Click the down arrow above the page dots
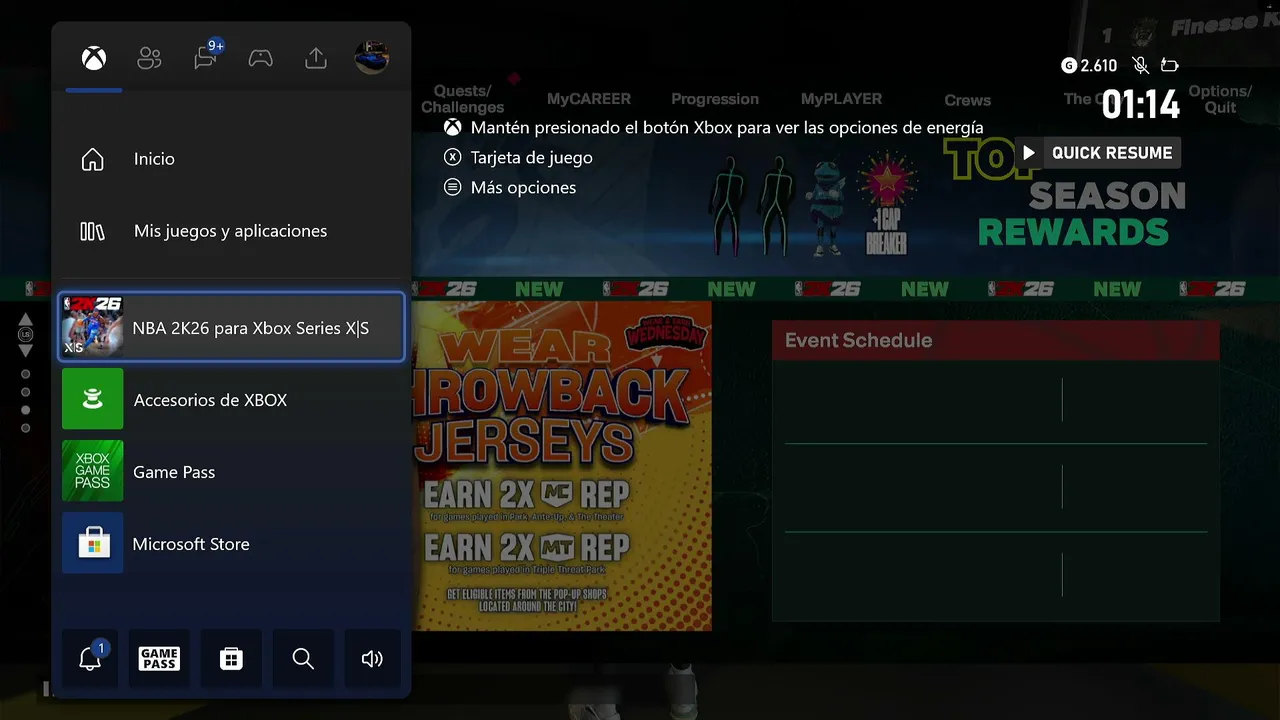 coord(26,351)
